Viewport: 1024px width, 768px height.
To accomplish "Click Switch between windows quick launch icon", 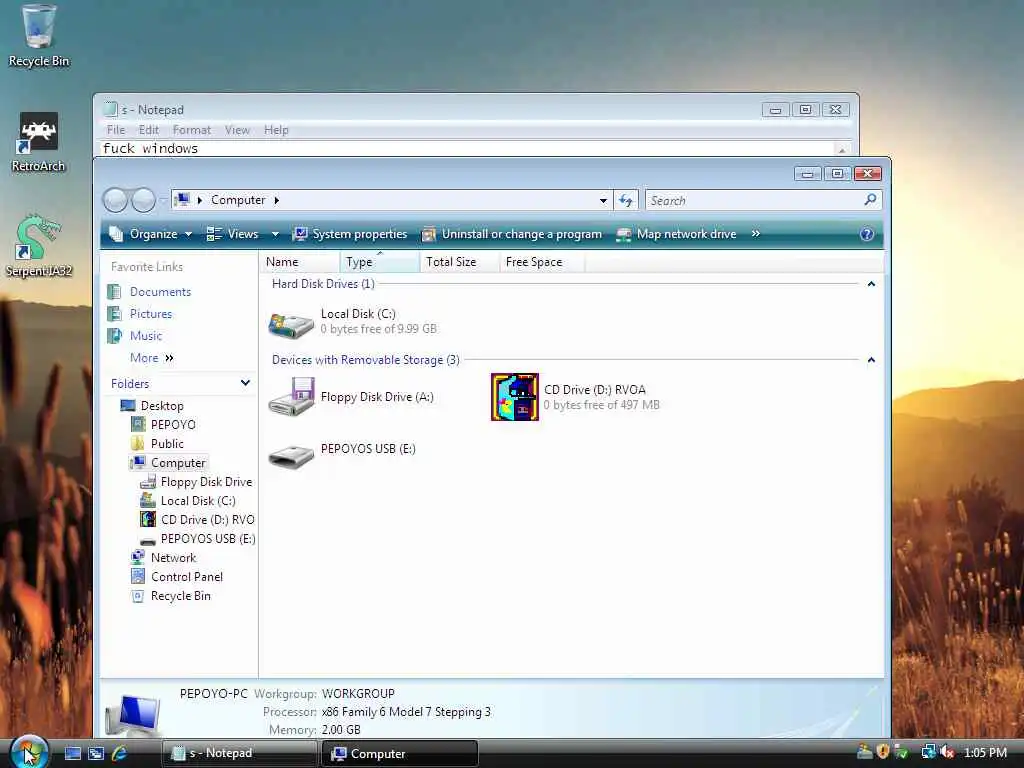I will point(96,753).
